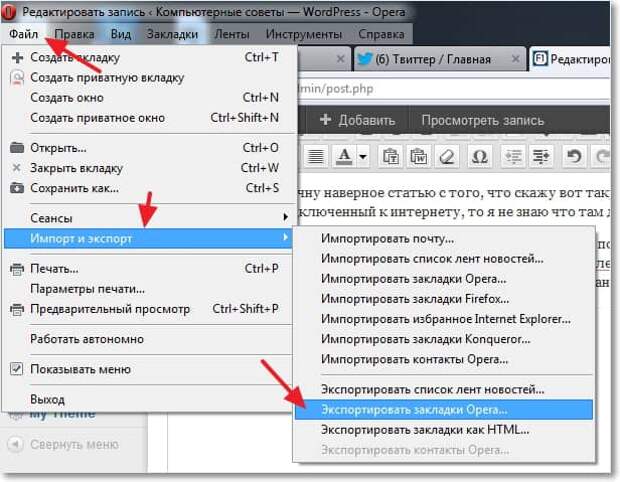This screenshot has height=482, width=620.
Task: Switch to the Редактировать tab
Action: pyautogui.click(x=569, y=59)
